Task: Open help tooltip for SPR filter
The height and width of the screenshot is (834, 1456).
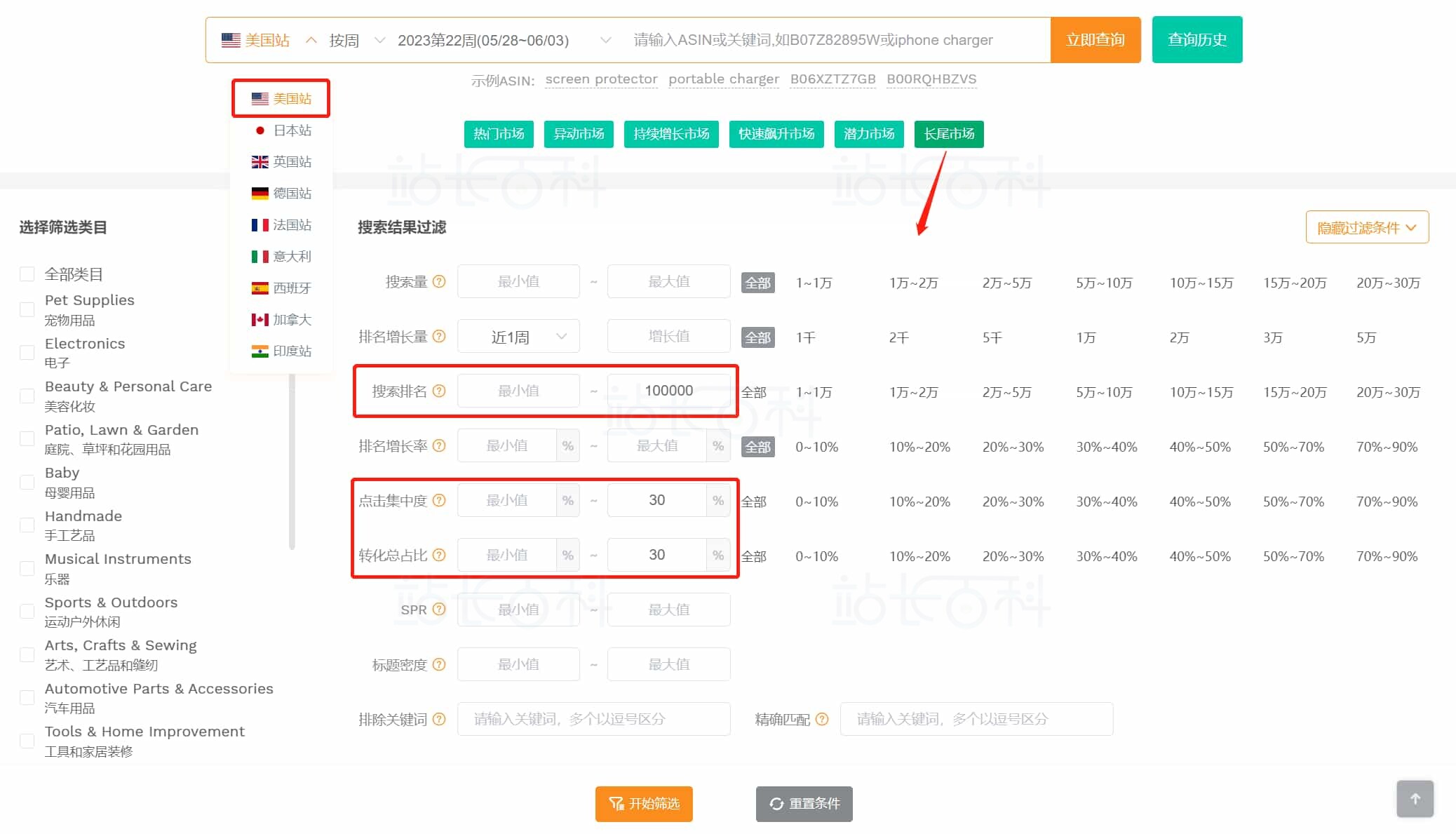Action: (440, 608)
